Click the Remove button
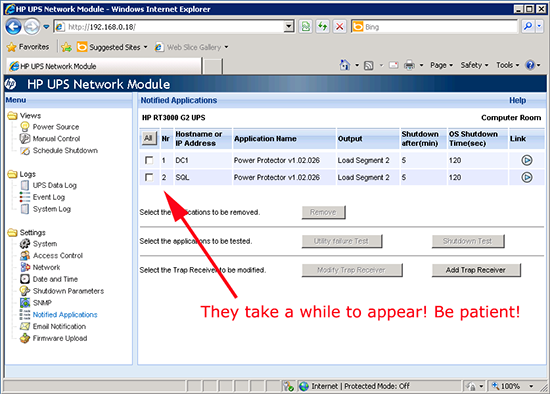 pyautogui.click(x=323, y=212)
